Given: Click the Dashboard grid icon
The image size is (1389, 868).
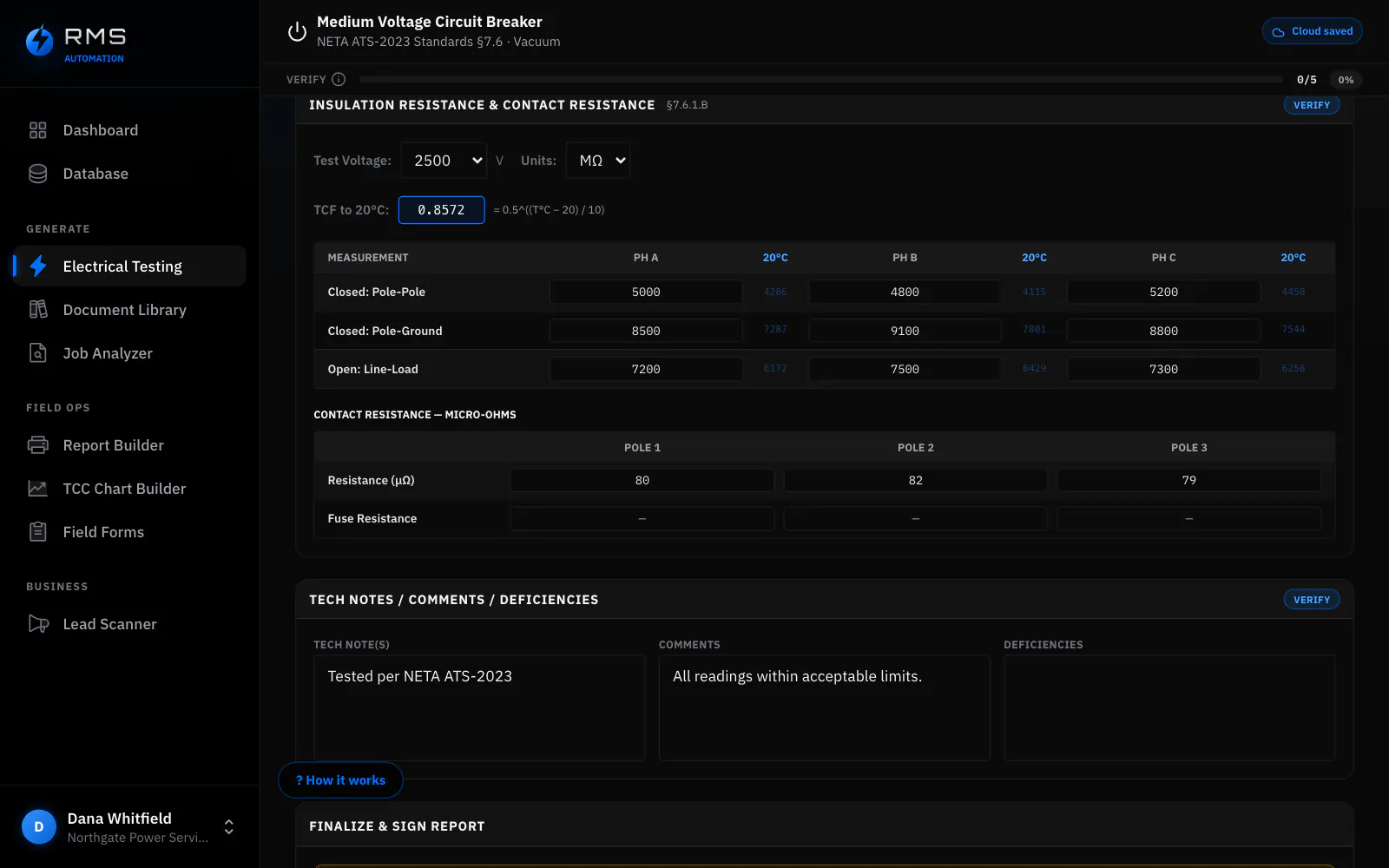Looking at the screenshot, I should point(37,130).
